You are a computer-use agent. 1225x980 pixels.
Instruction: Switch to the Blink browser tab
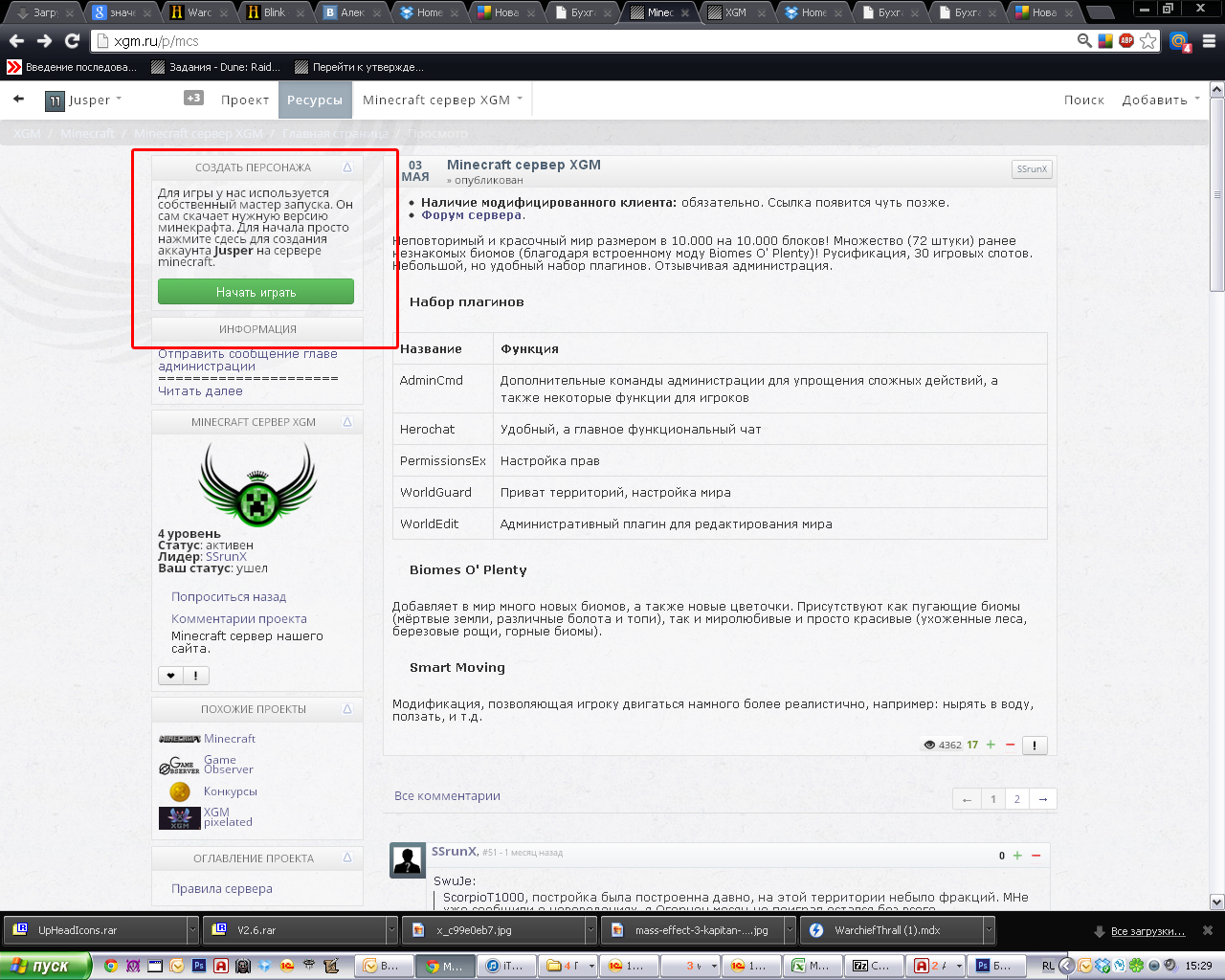(276, 12)
